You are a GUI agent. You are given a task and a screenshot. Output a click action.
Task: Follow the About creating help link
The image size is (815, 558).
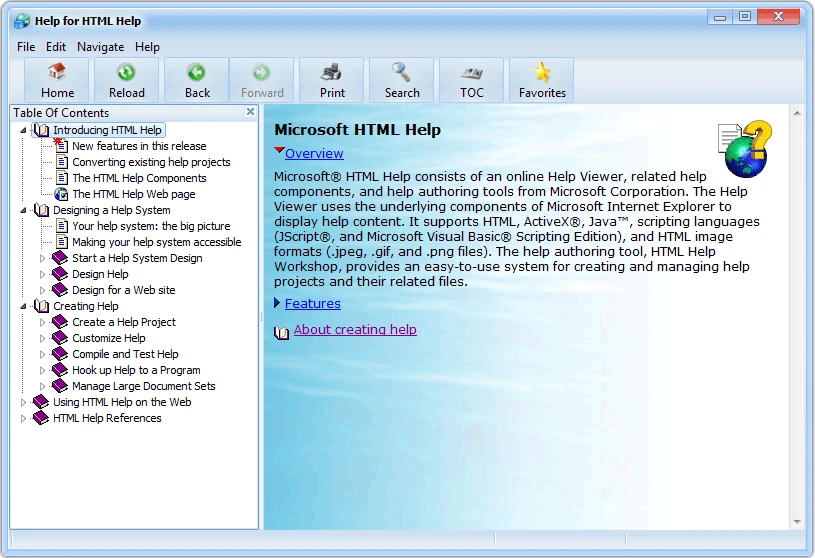tap(355, 330)
